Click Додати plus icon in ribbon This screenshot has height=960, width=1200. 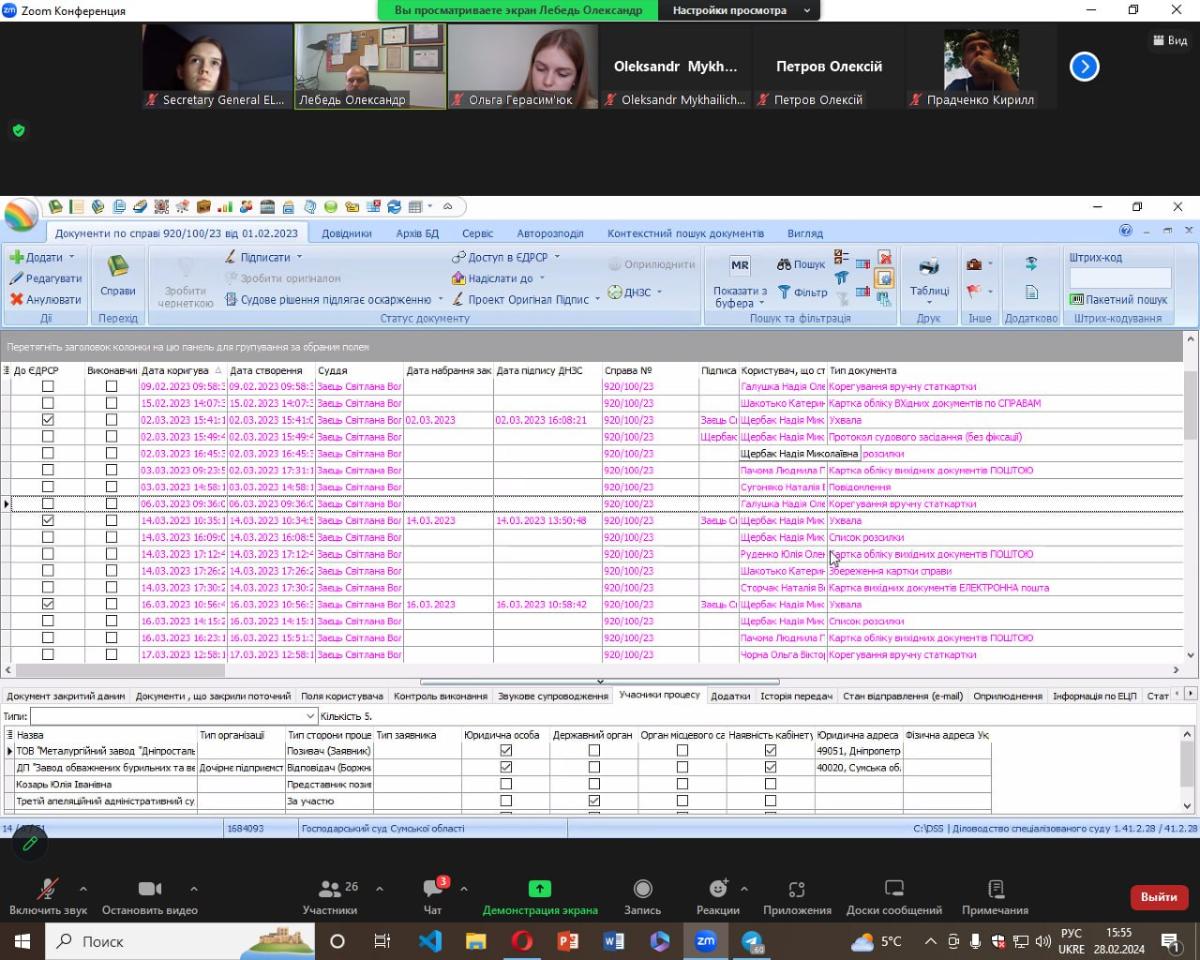click(x=17, y=257)
